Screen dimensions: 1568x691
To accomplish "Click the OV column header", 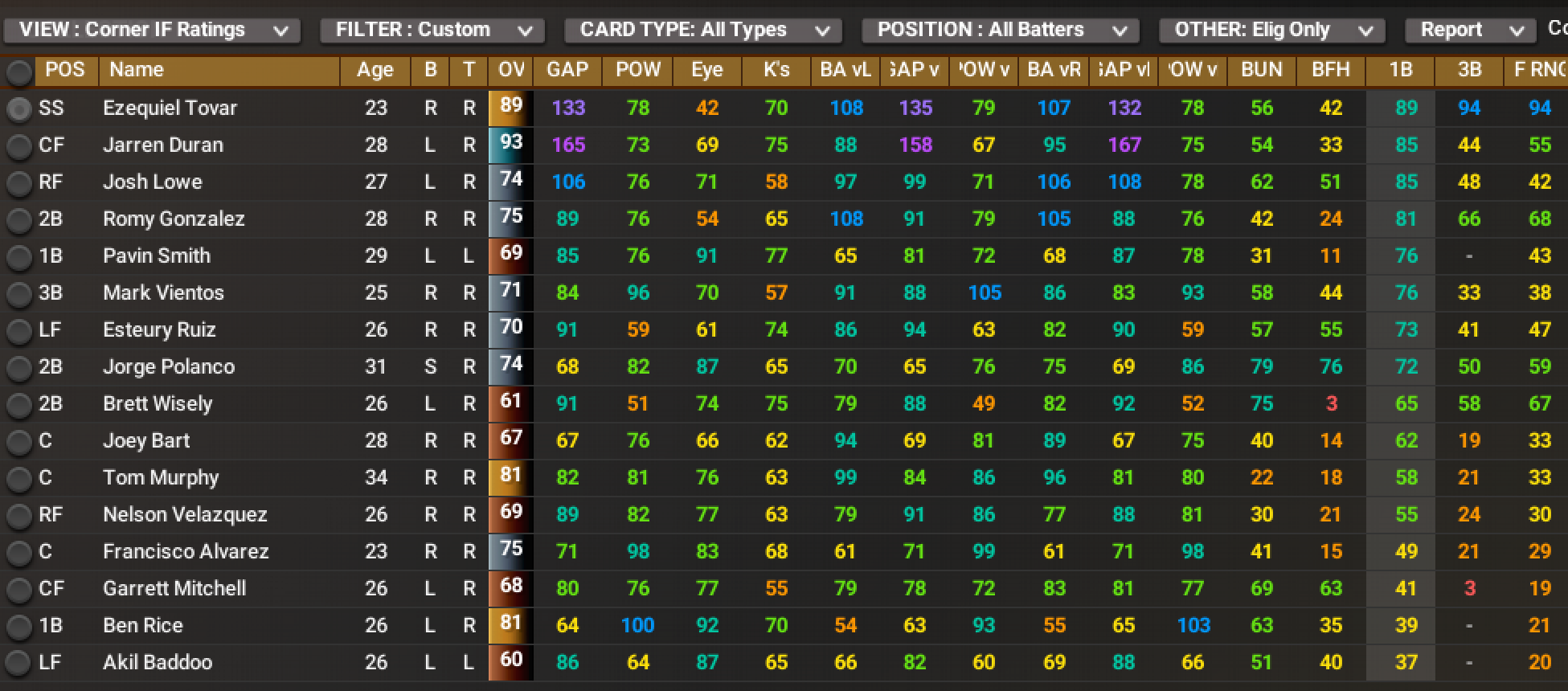I will click(x=511, y=70).
